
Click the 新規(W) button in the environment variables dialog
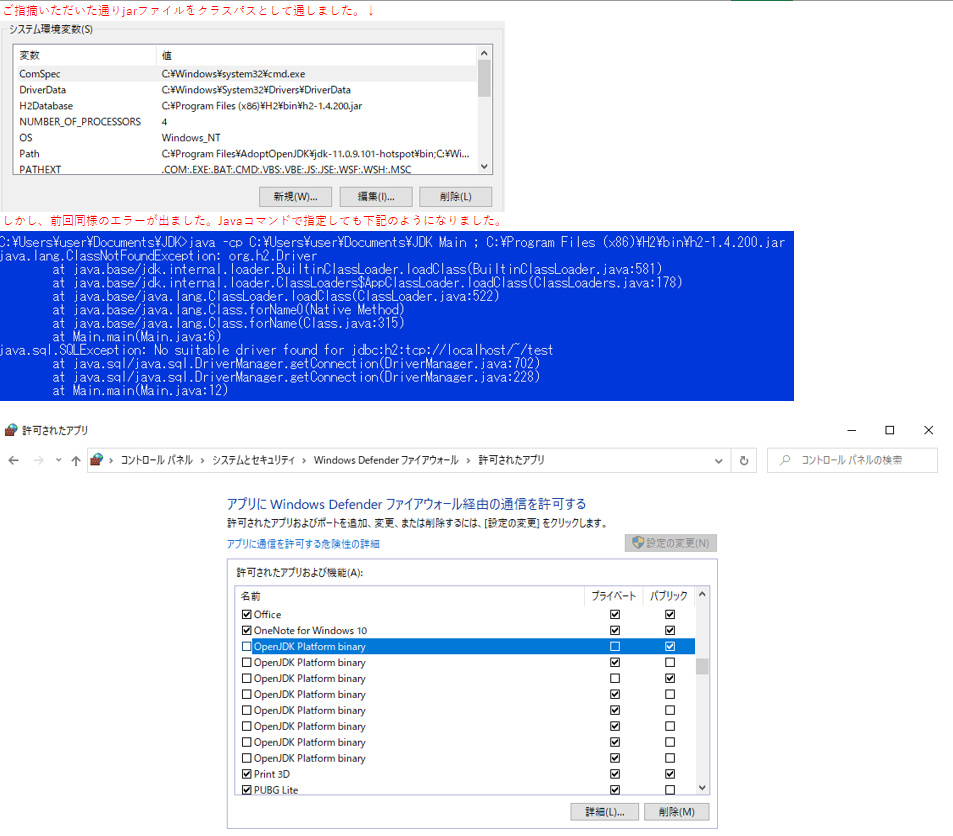(295, 196)
